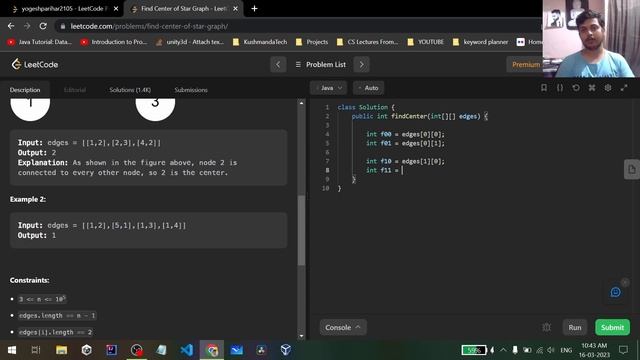This screenshot has height=360, width=640.
Task: Open the Solutions (1.4K) tab
Action: [130, 90]
